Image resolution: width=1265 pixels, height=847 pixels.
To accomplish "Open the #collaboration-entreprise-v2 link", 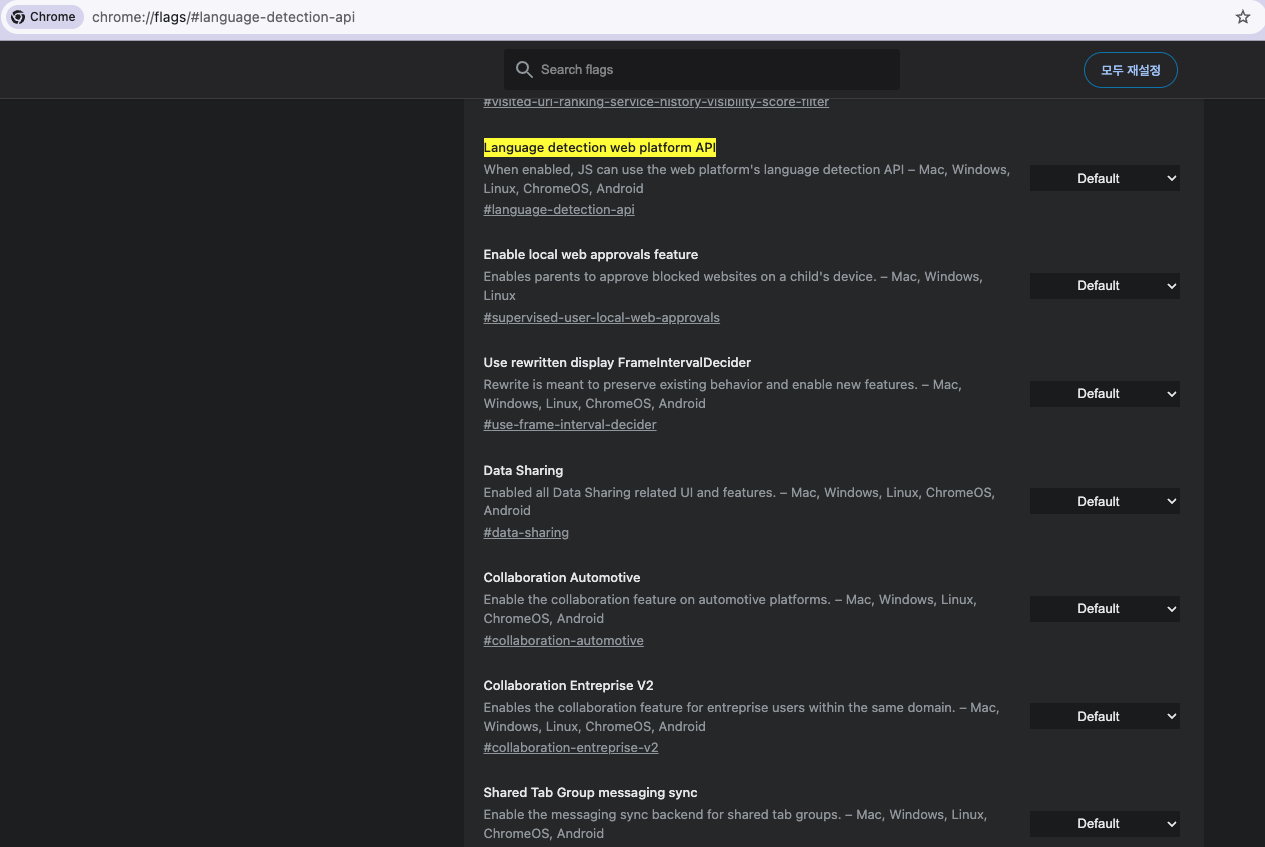I will (x=571, y=748).
